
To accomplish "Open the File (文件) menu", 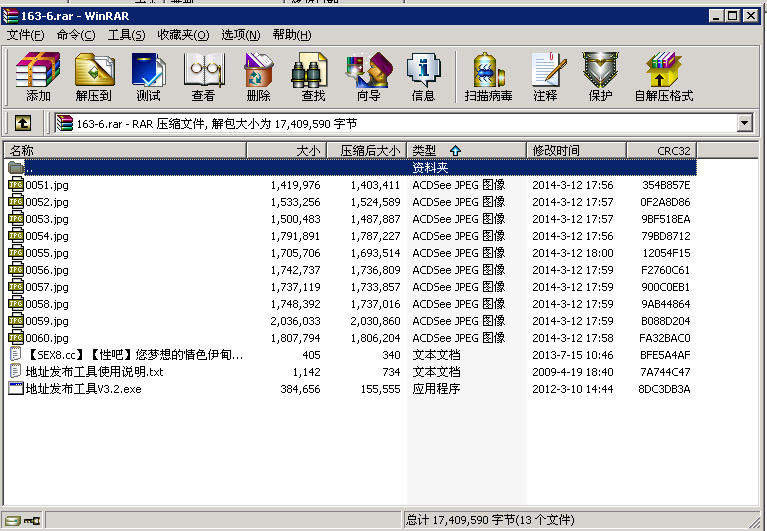I will 25,35.
